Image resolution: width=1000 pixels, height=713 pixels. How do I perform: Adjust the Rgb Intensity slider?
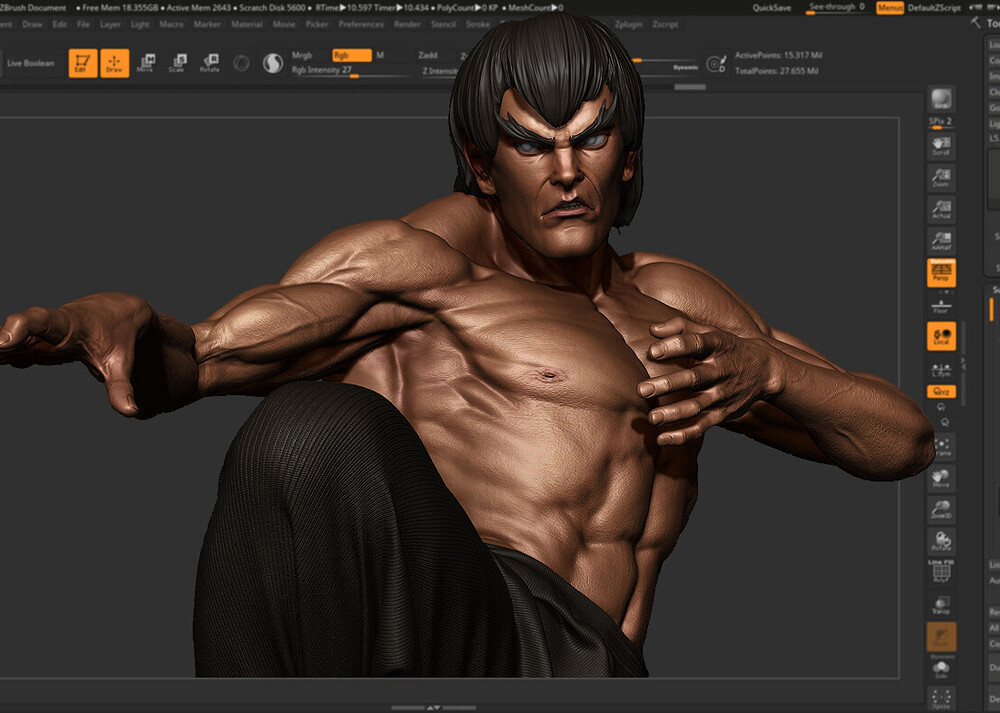pos(350,71)
